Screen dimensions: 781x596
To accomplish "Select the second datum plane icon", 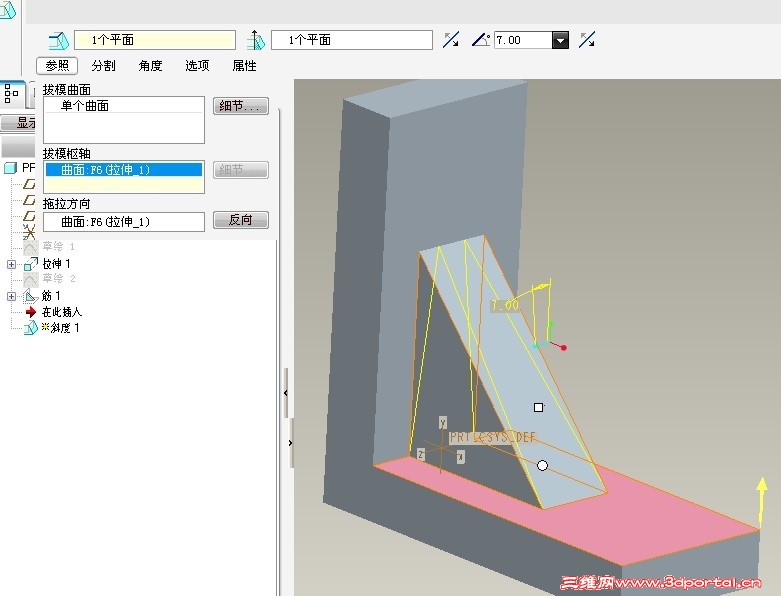I will pos(29,200).
